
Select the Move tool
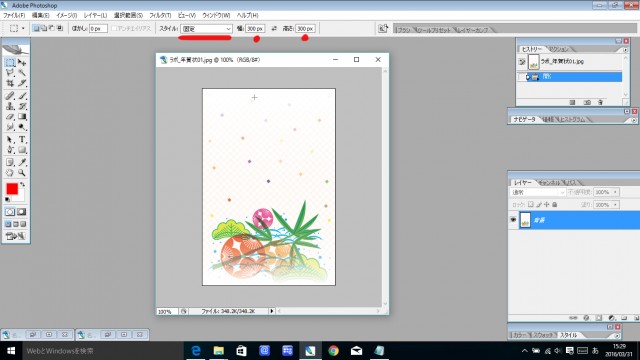click(22, 62)
